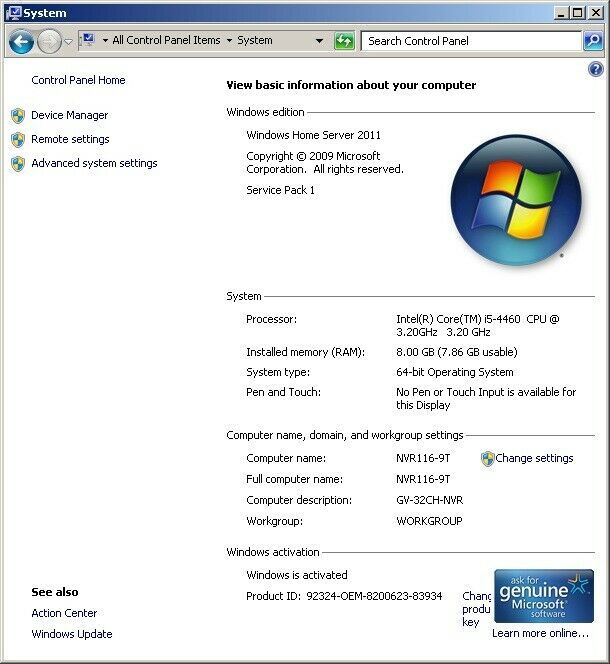Close the System window
Screen dimensions: 610x664
(x=596, y=13)
